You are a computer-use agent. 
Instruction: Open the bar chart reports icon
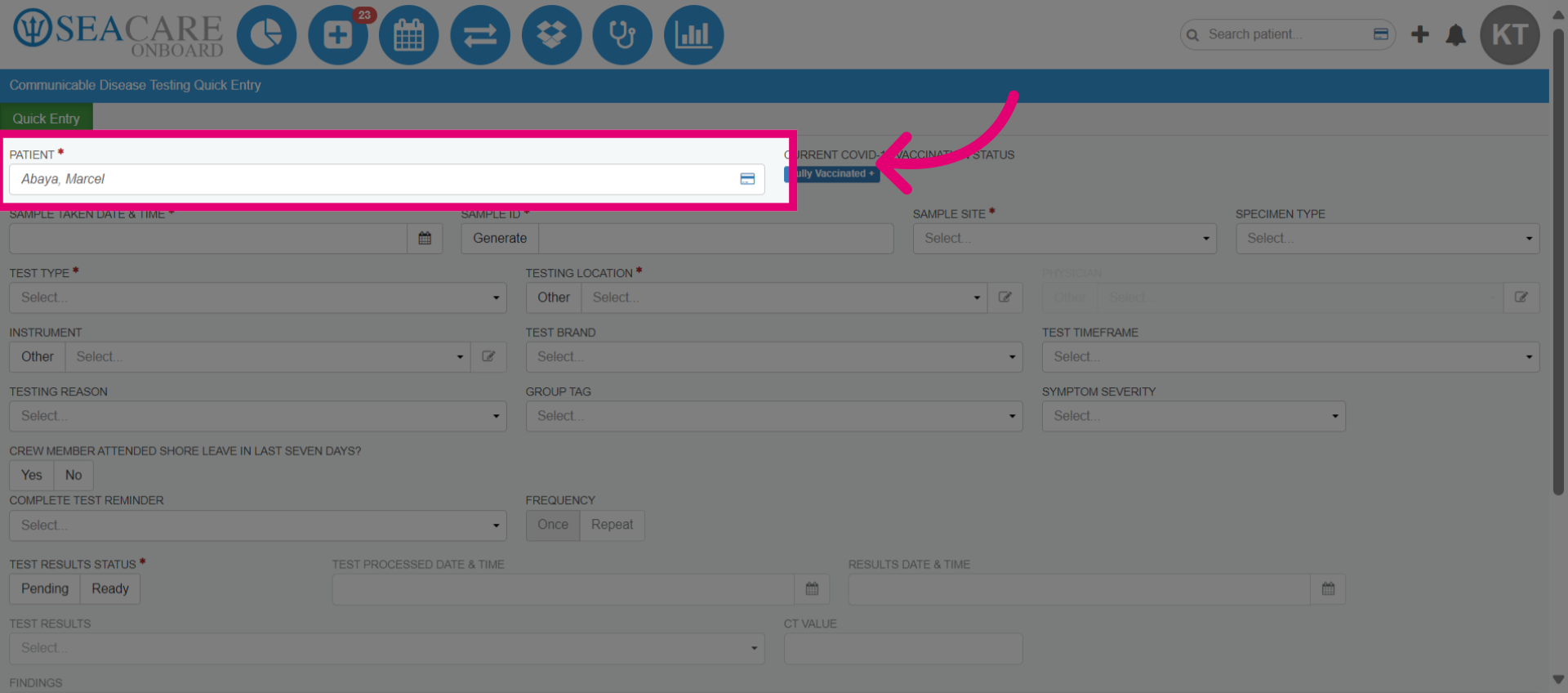pyautogui.click(x=694, y=35)
